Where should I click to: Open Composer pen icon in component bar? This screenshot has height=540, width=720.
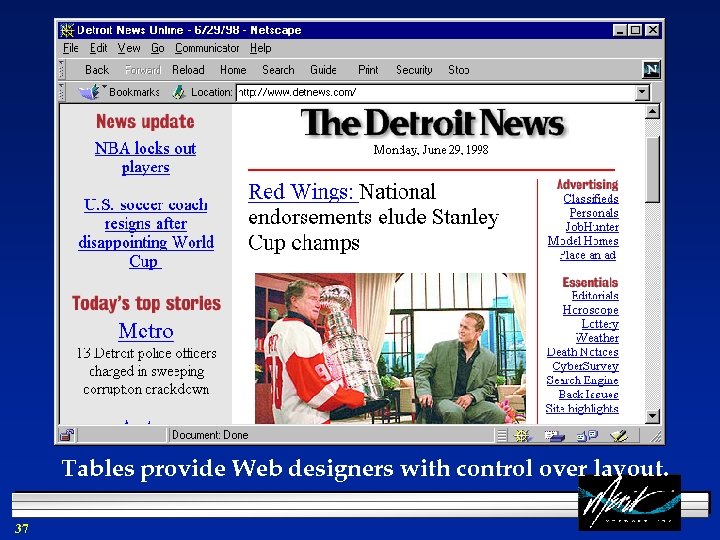(619, 435)
